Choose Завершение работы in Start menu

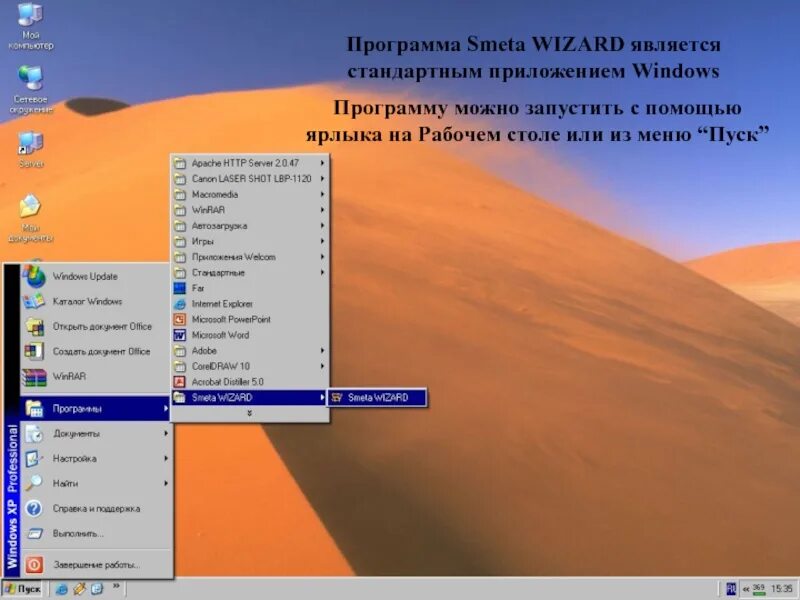pyautogui.click(x=95, y=565)
